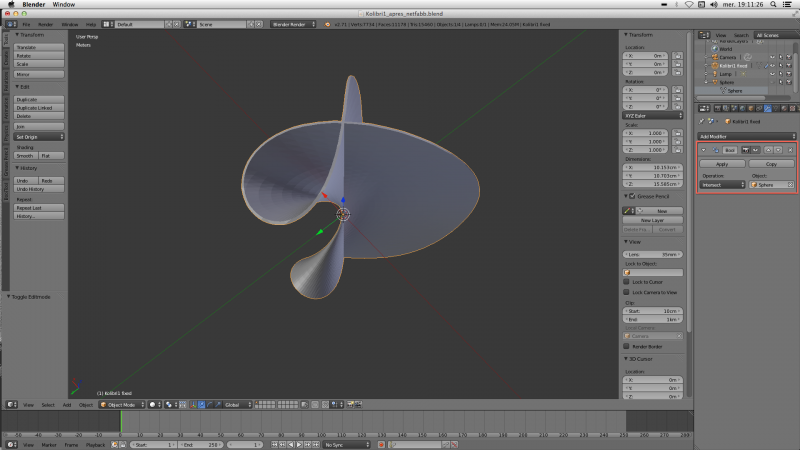This screenshot has width=800, height=450.
Task: Toggle Lock to Cursor checkbox
Action: [x=626, y=282]
